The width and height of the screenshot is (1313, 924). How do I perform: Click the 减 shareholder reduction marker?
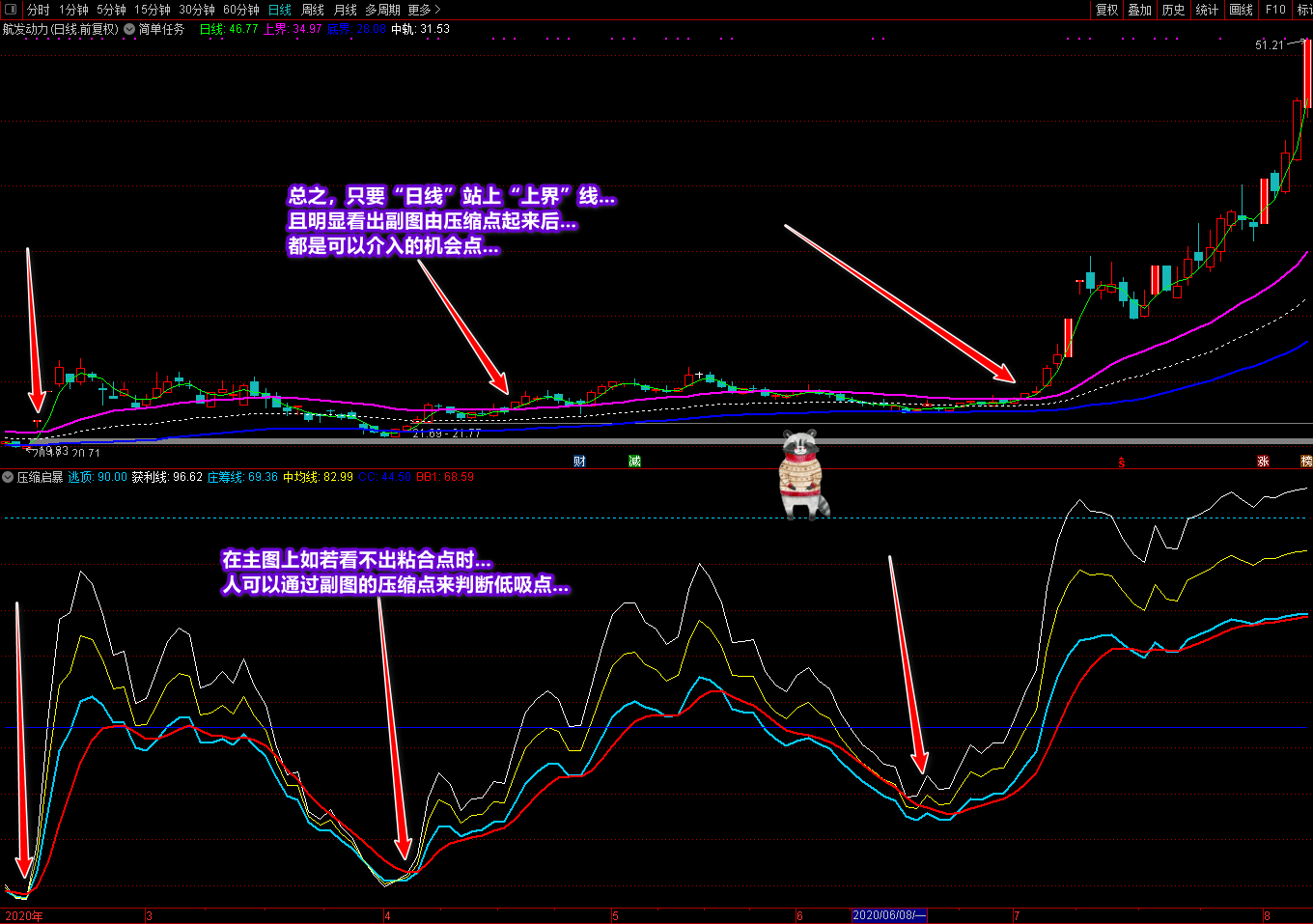coord(634,462)
